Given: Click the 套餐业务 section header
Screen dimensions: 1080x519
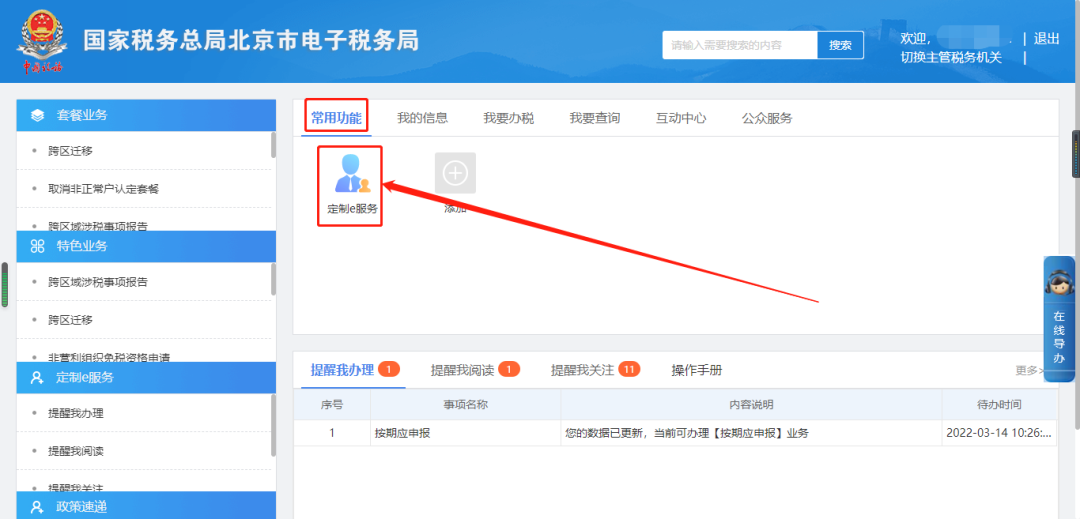Looking at the screenshot, I should (x=146, y=115).
